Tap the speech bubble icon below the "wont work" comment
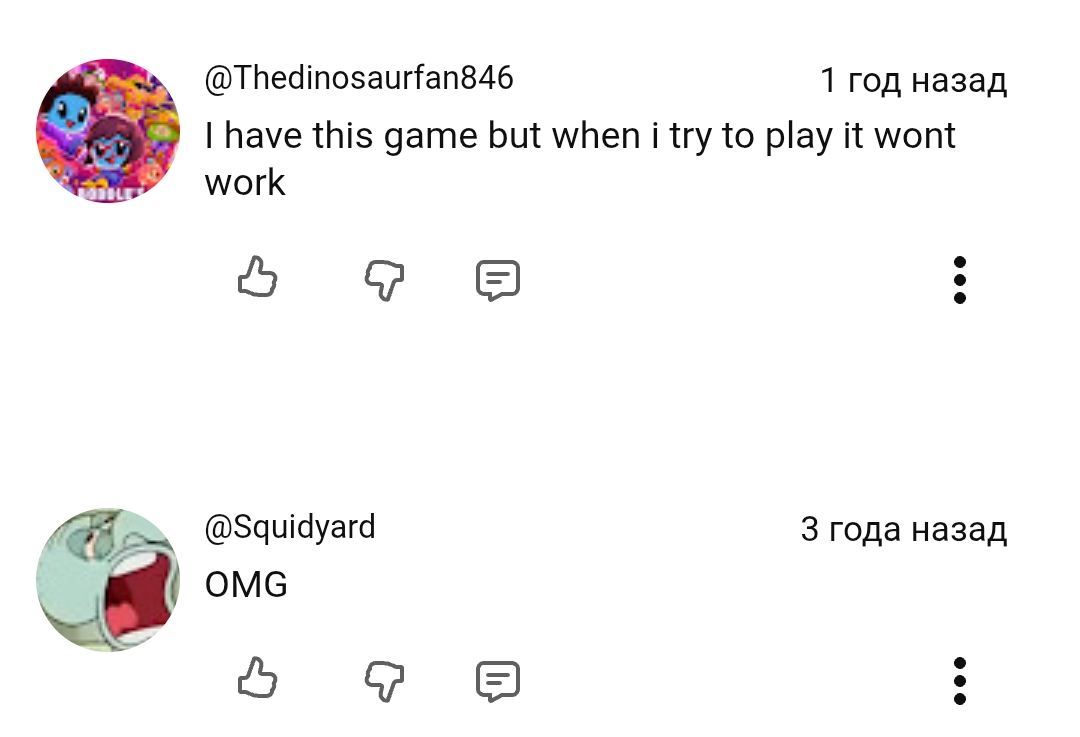This screenshot has width=1080, height=737. pos(497,280)
